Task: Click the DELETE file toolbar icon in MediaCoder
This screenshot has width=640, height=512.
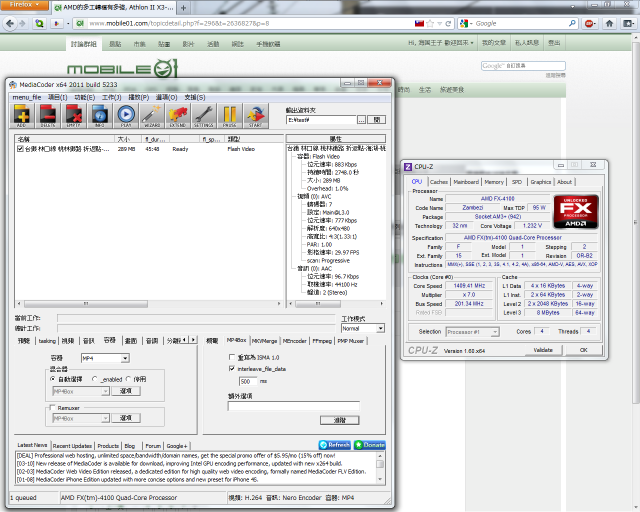Action: tap(48, 116)
